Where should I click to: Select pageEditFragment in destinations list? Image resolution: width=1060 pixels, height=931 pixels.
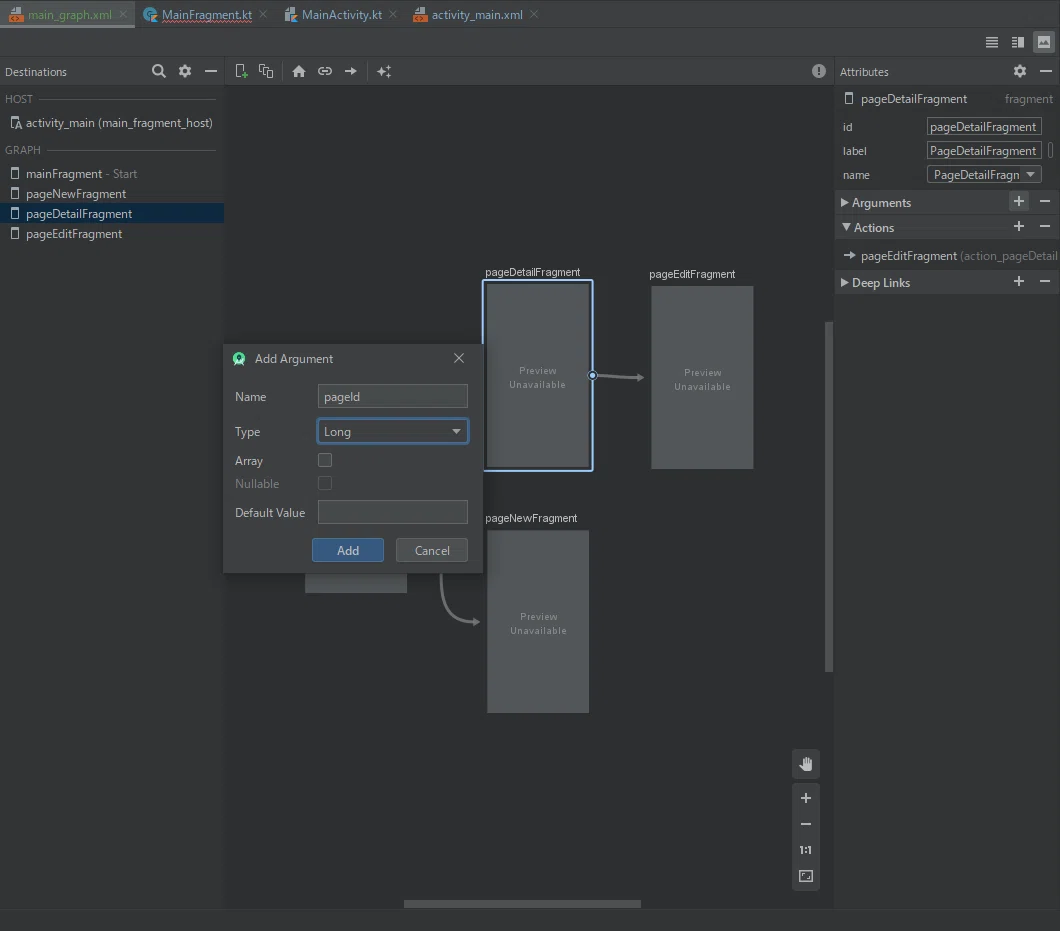point(112,234)
